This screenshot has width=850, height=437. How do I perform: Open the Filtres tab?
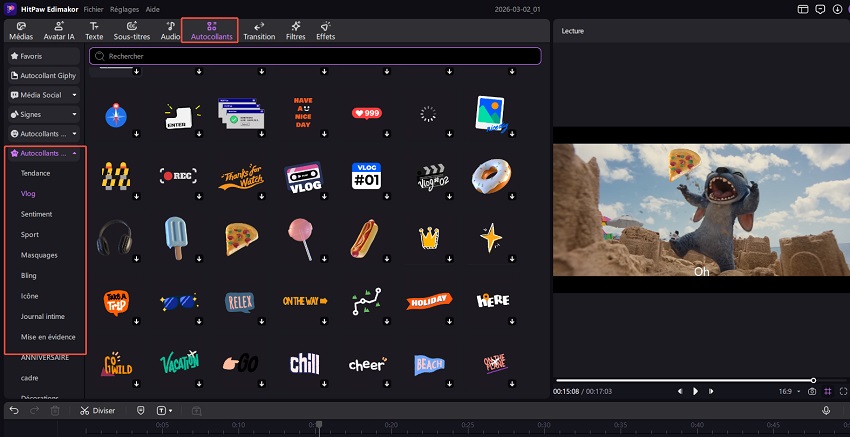point(296,31)
